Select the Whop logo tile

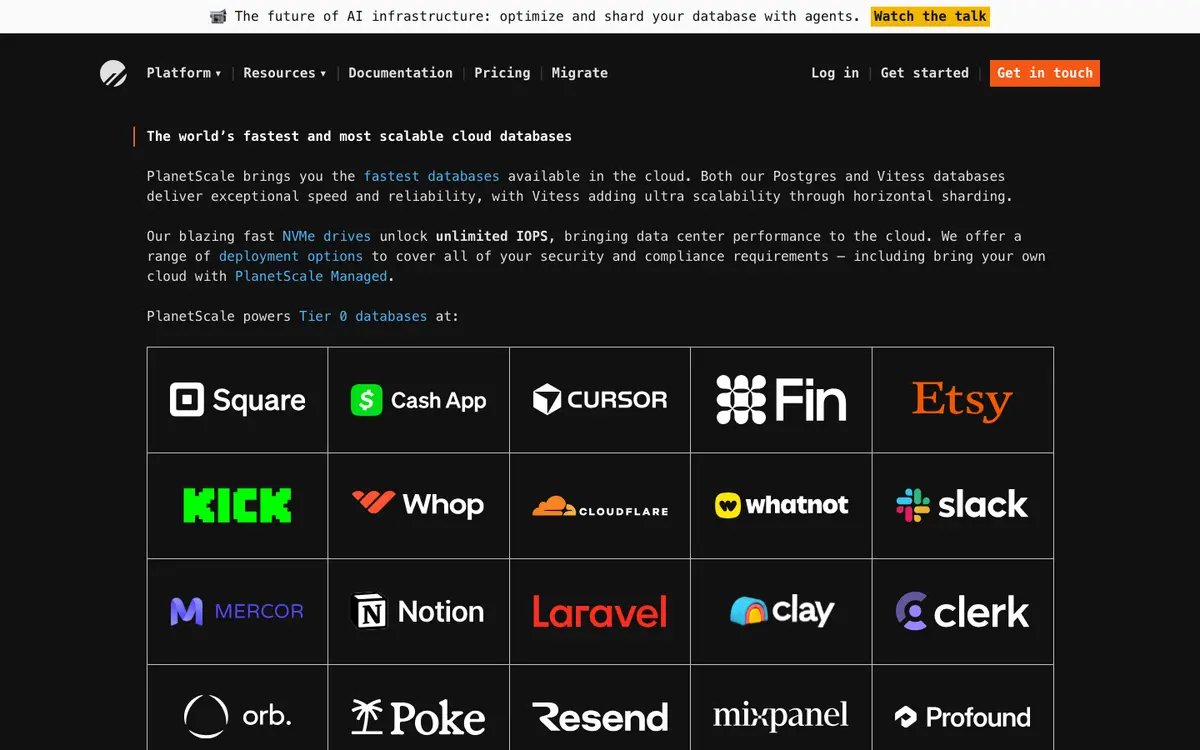[x=419, y=506]
